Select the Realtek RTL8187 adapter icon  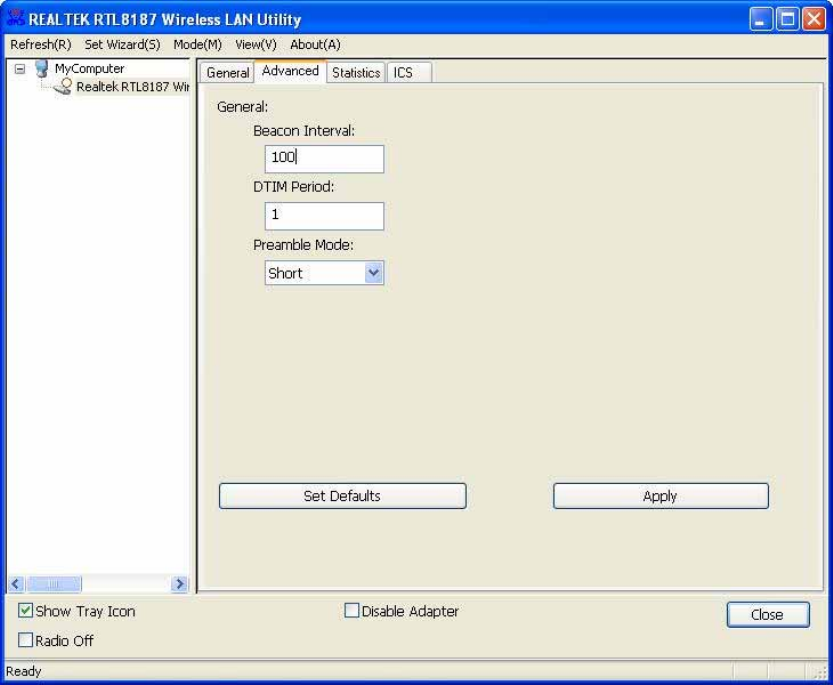[63, 87]
